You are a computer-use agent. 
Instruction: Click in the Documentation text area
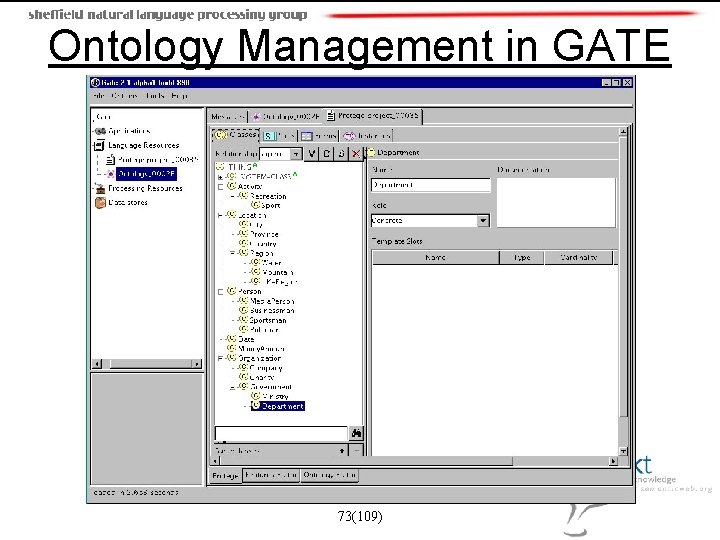pos(556,202)
